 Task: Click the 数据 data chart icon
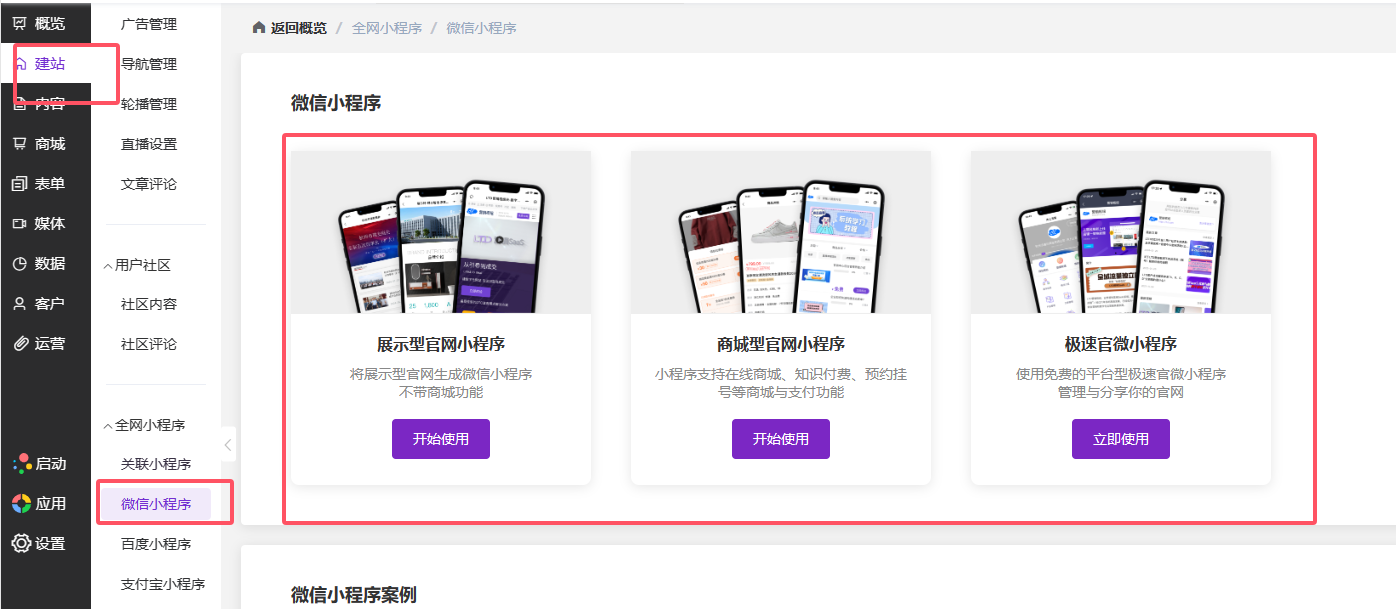pos(20,264)
